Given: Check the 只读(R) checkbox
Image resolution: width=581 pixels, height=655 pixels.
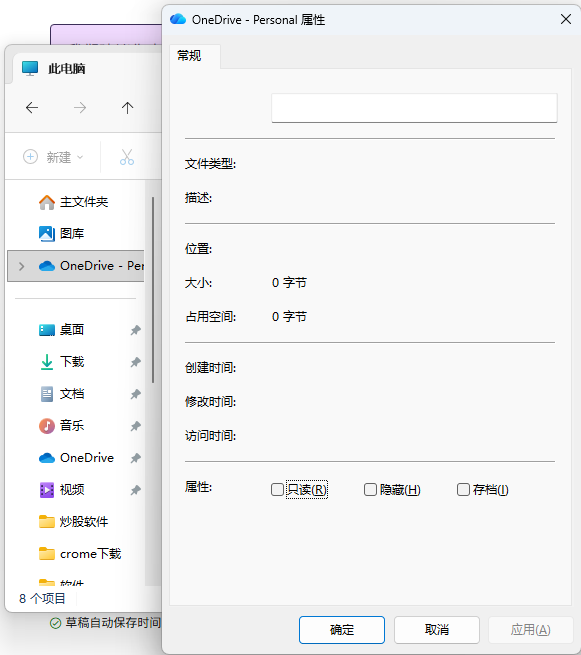Looking at the screenshot, I should (277, 490).
